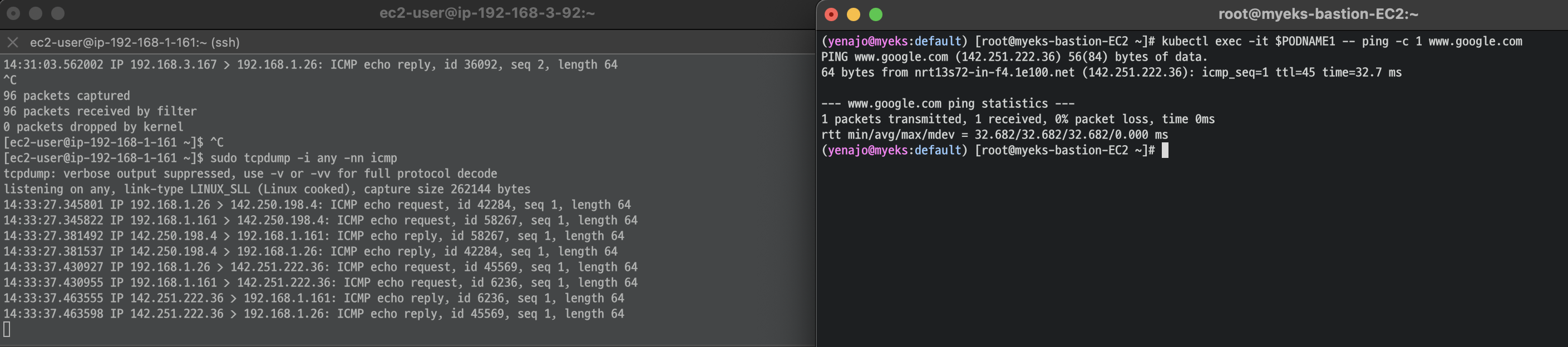The height and width of the screenshot is (347, 1568).
Task: Click the grey close button of left terminal
Action: [x=13, y=13]
